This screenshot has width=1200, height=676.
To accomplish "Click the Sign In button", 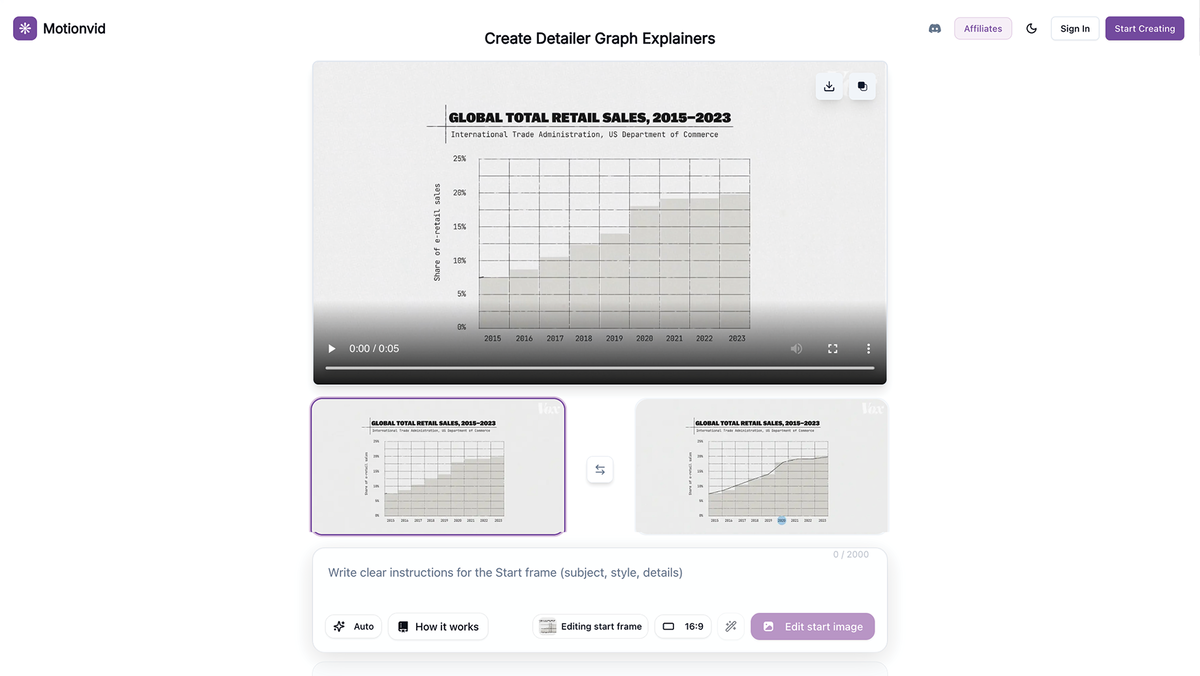I will 1074,28.
